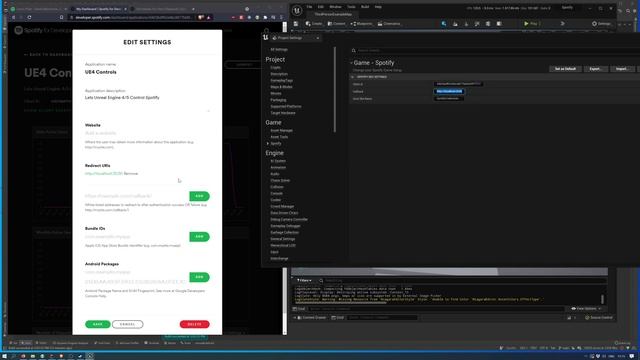The height and width of the screenshot is (360, 640).
Task: Open the Tools menu in Unreal
Action: 351,7
